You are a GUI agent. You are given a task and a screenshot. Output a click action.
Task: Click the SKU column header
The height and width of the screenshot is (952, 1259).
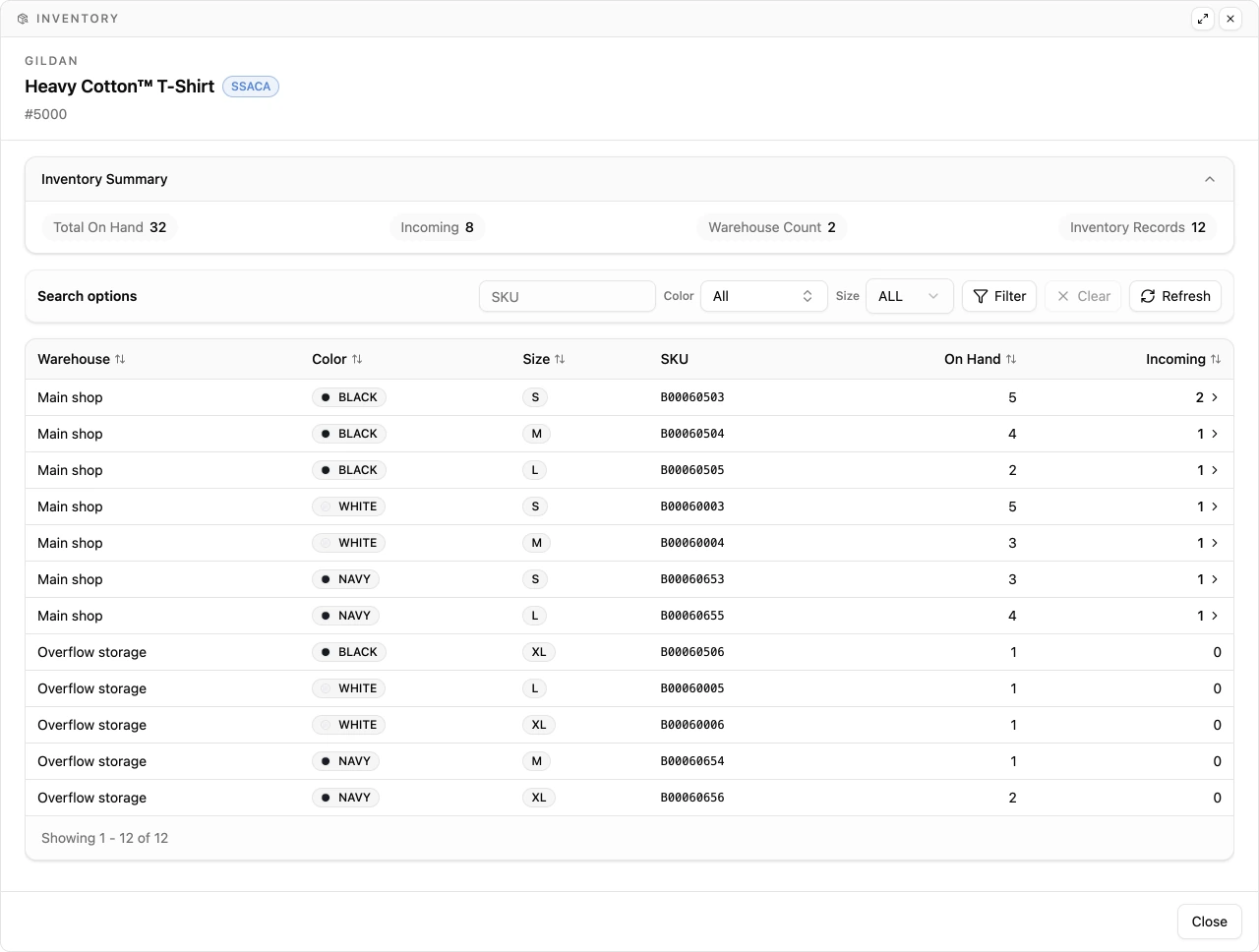click(675, 359)
